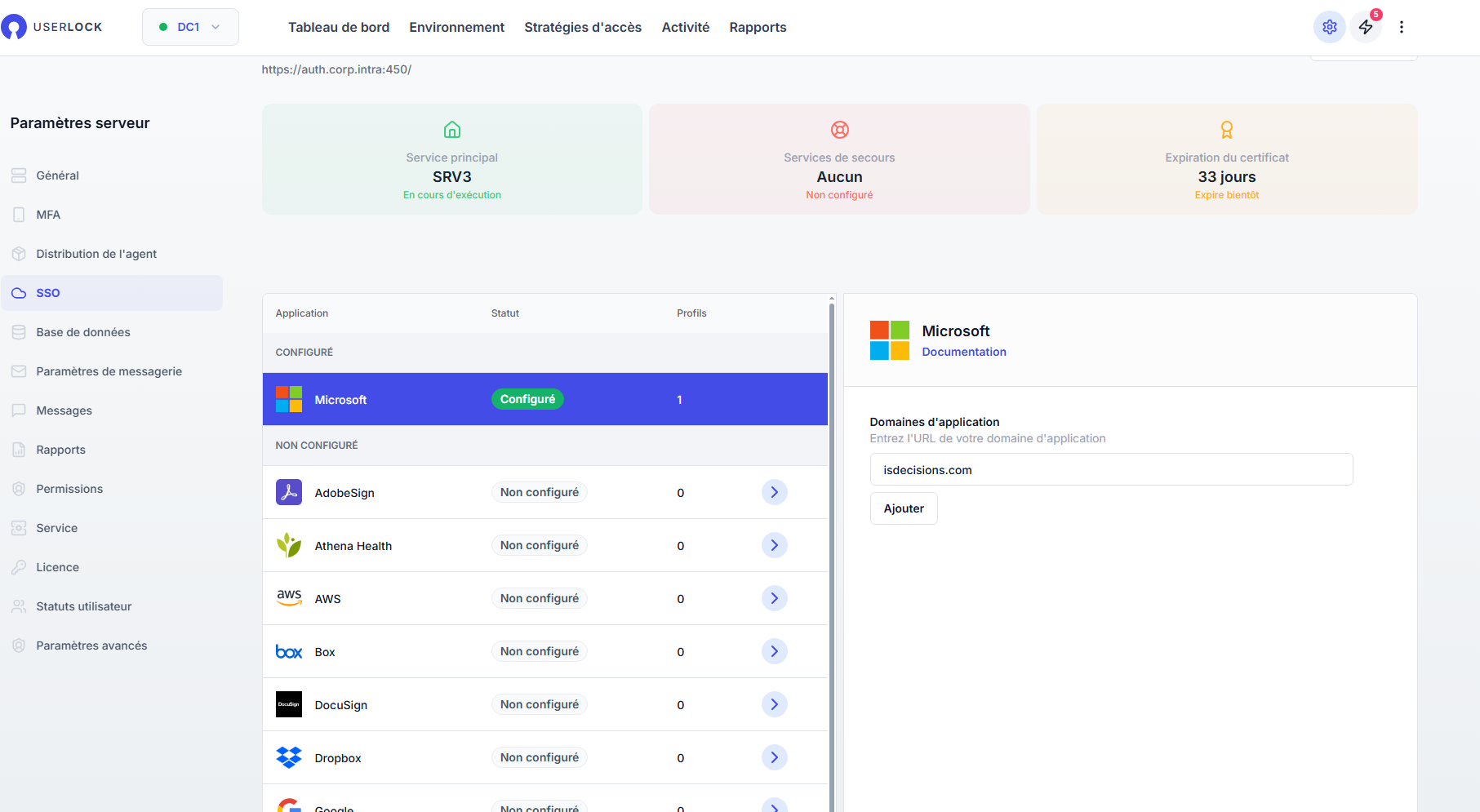Open MFA server settings
Image resolution: width=1480 pixels, height=812 pixels.
(x=48, y=215)
